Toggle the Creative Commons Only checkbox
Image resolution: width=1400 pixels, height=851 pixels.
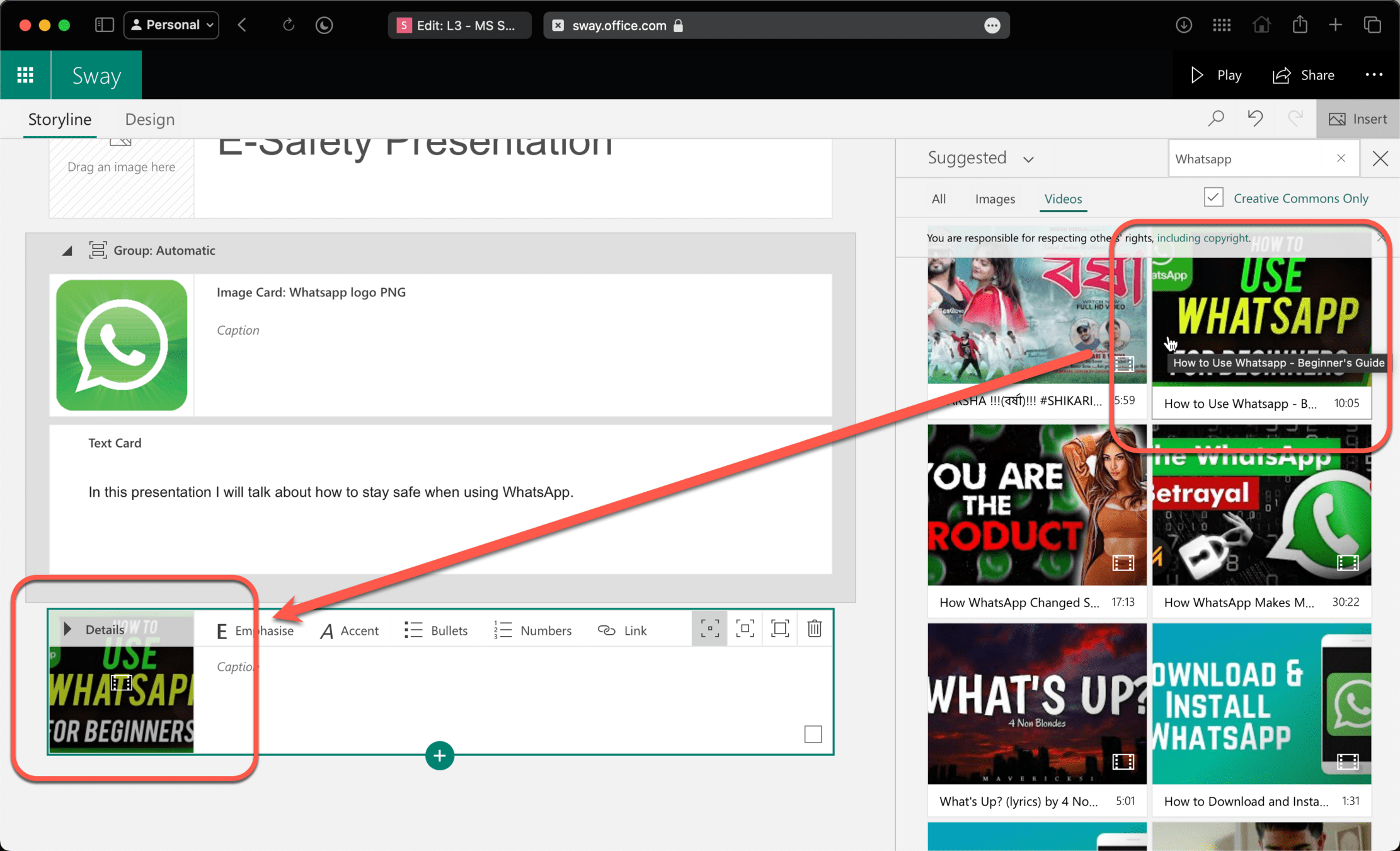[x=1214, y=198]
